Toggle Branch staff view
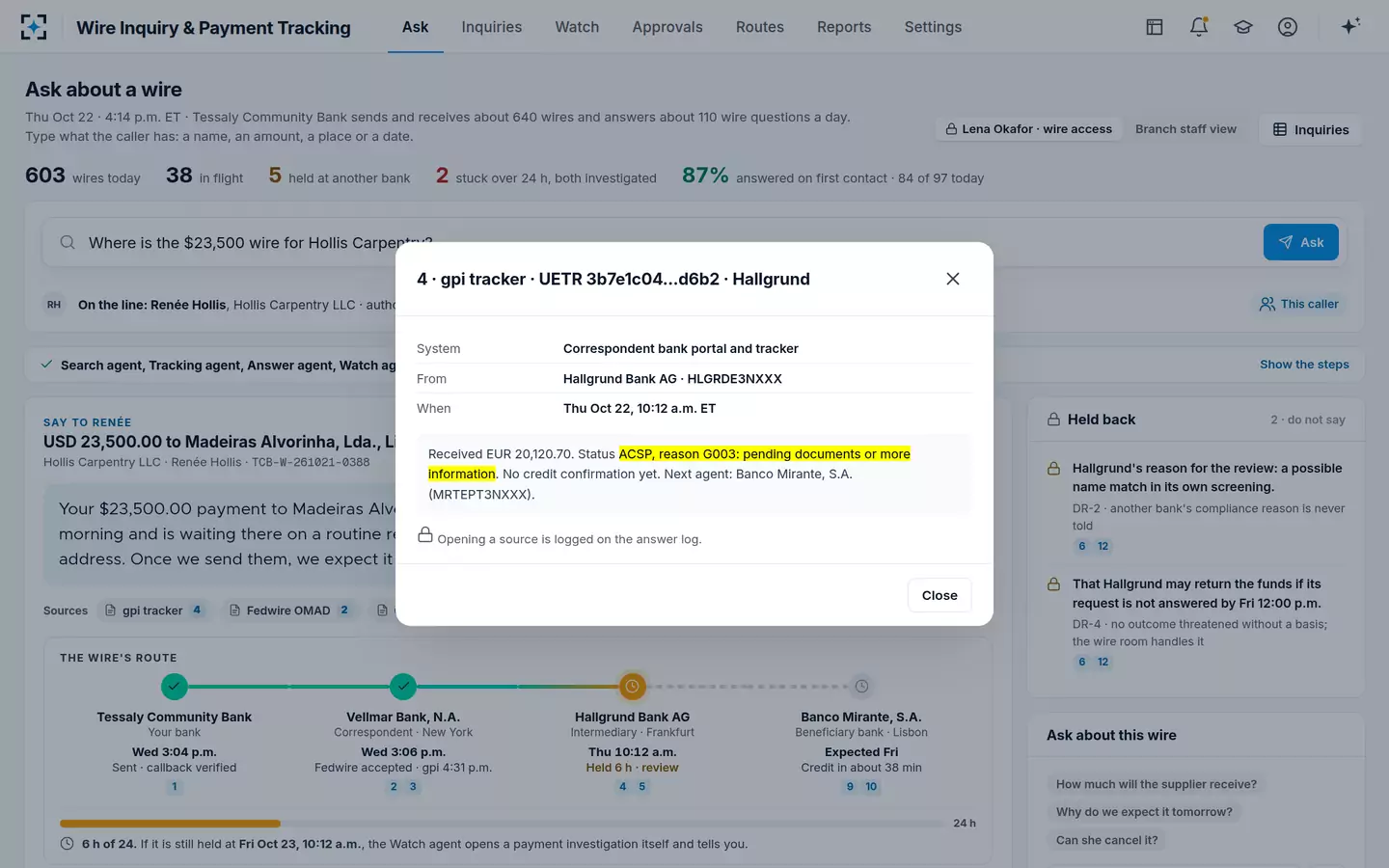This screenshot has height=868, width=1389. point(1185,129)
